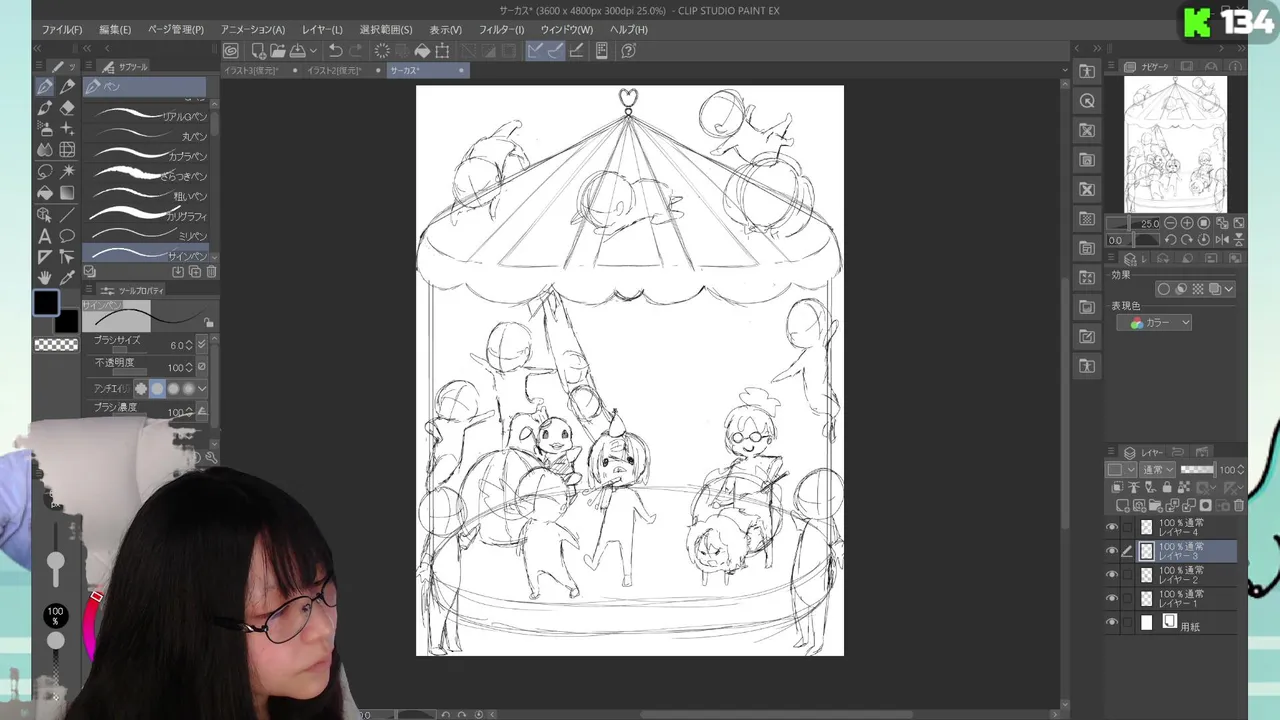The height and width of the screenshot is (720, 1280).
Task: Choose the カブラペン sub tool
Action: point(146,156)
